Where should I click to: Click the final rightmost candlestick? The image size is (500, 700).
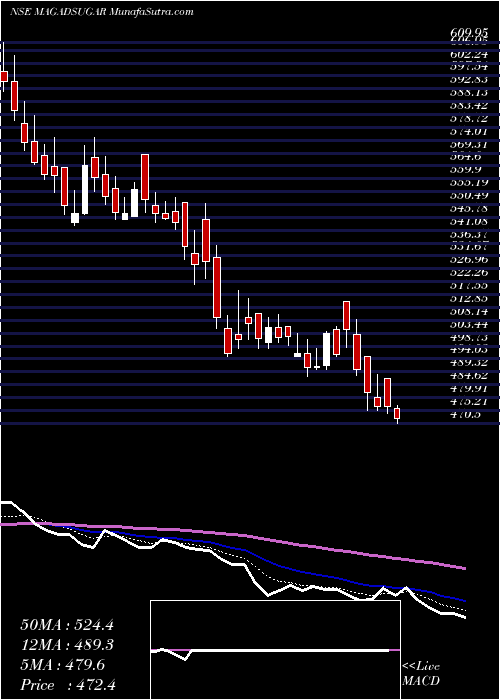click(x=397, y=414)
